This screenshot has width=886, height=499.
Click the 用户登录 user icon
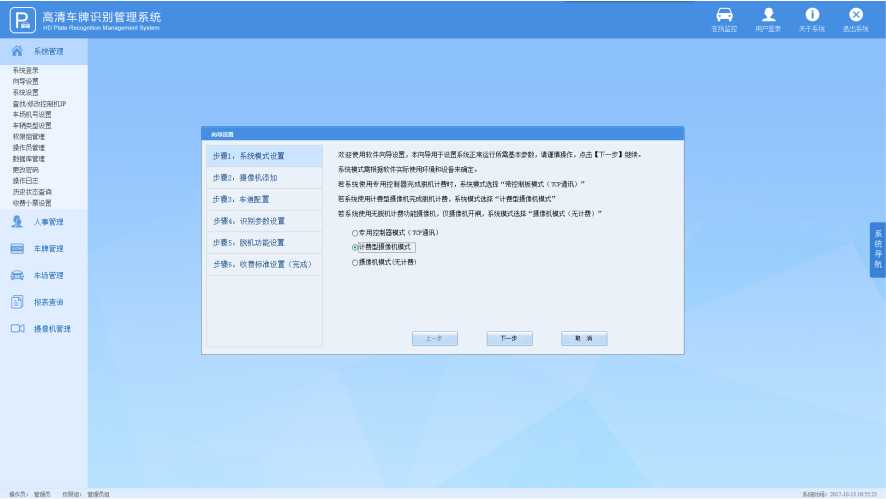(x=768, y=15)
